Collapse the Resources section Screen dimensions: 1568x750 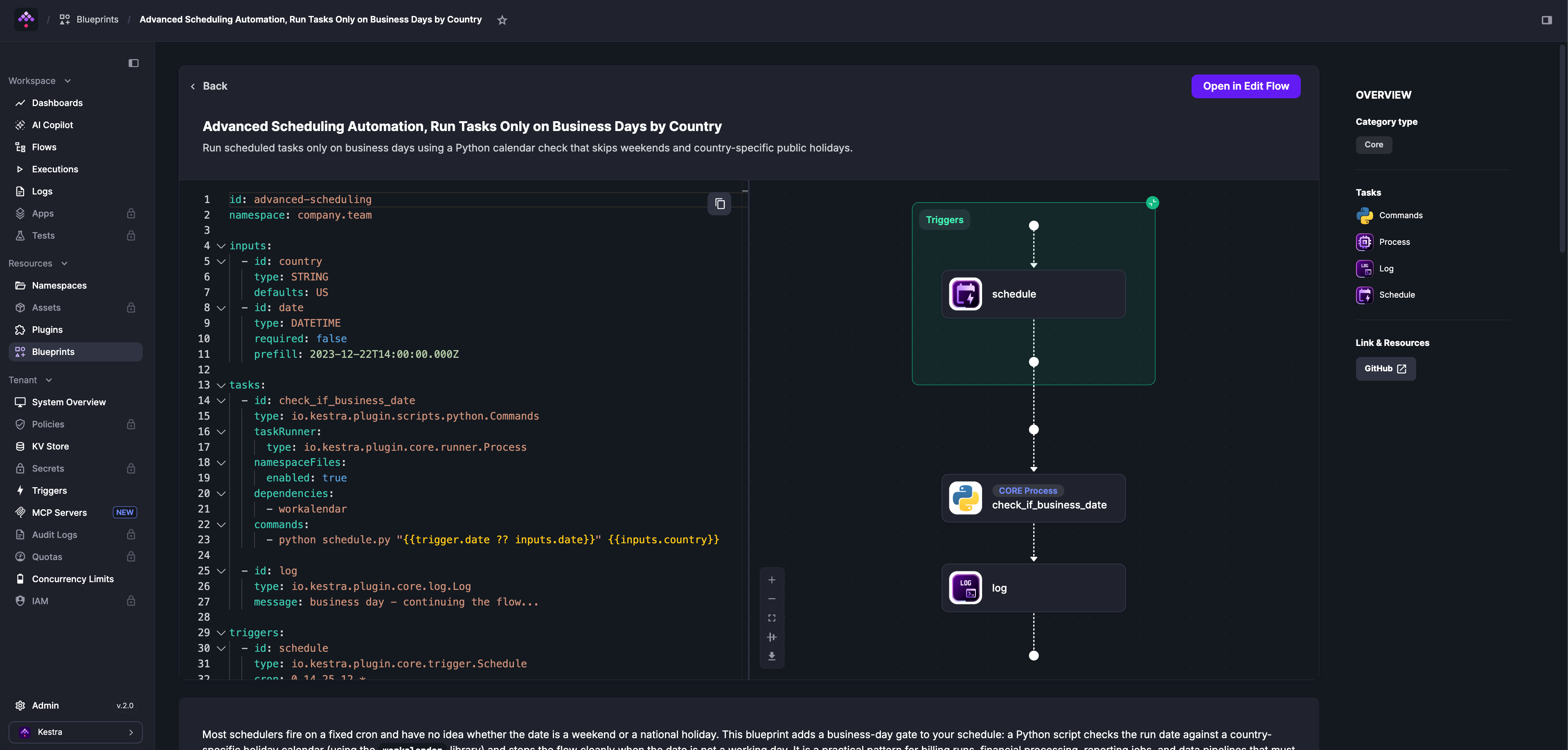38,264
